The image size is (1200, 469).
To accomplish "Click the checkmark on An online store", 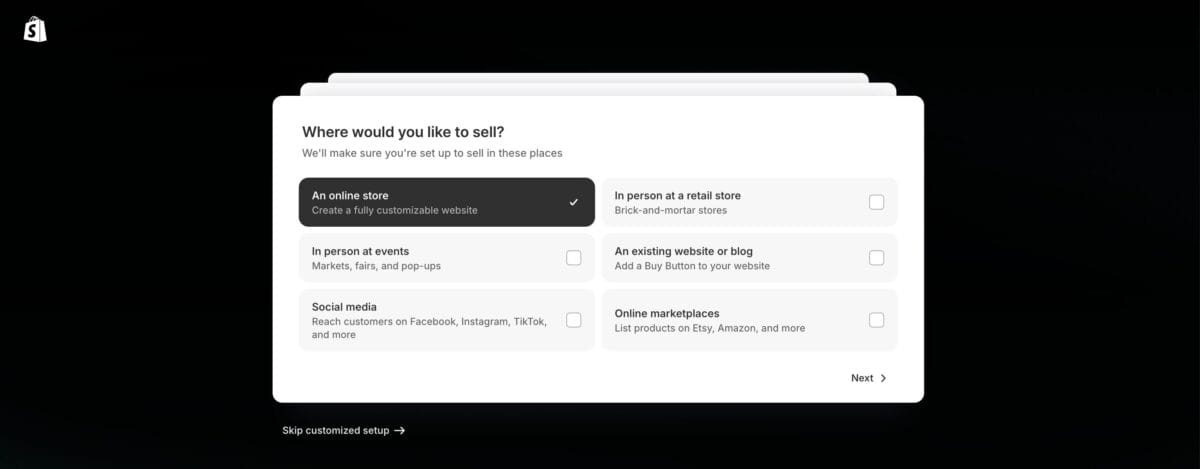I will [x=573, y=202].
